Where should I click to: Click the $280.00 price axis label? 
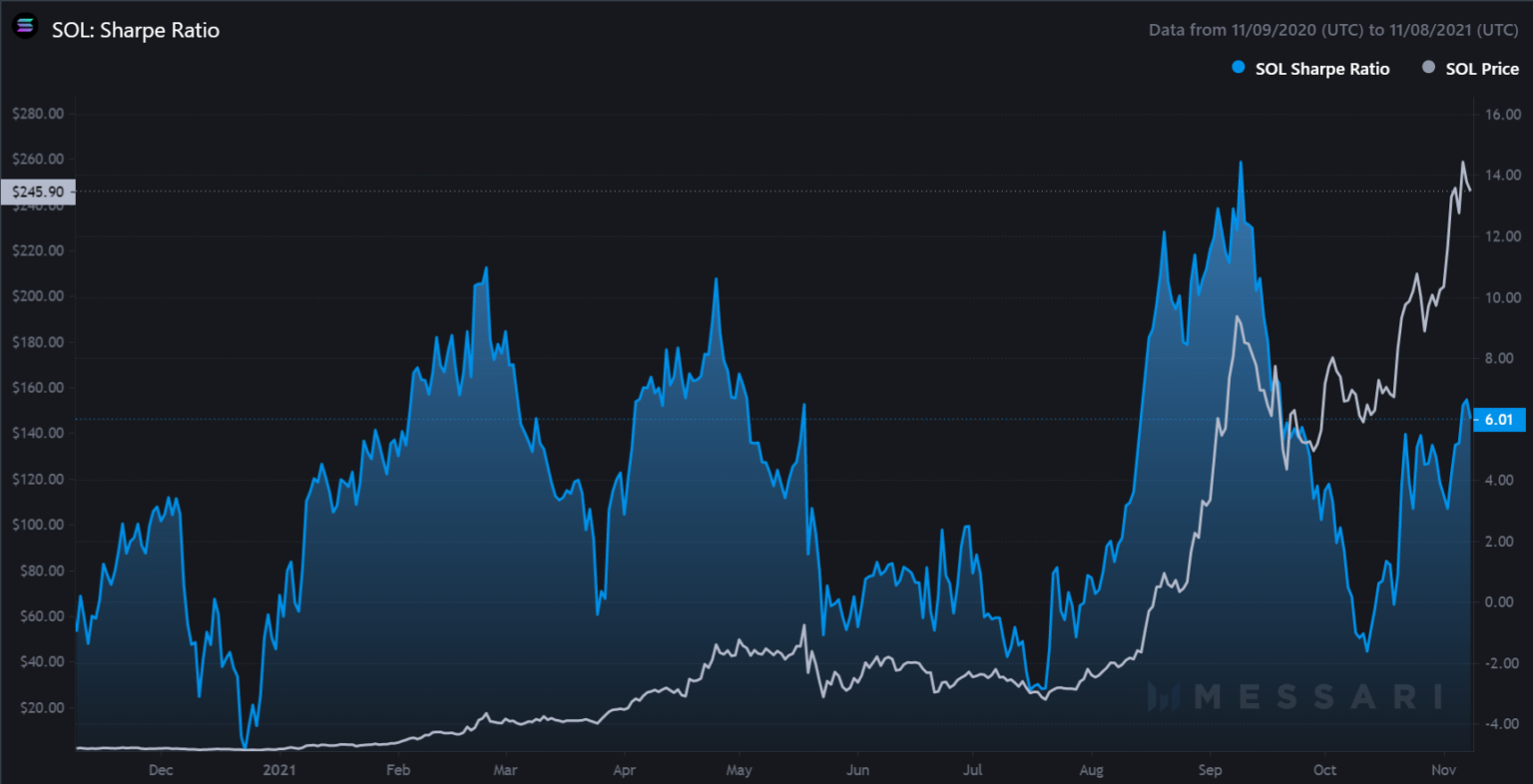38,114
